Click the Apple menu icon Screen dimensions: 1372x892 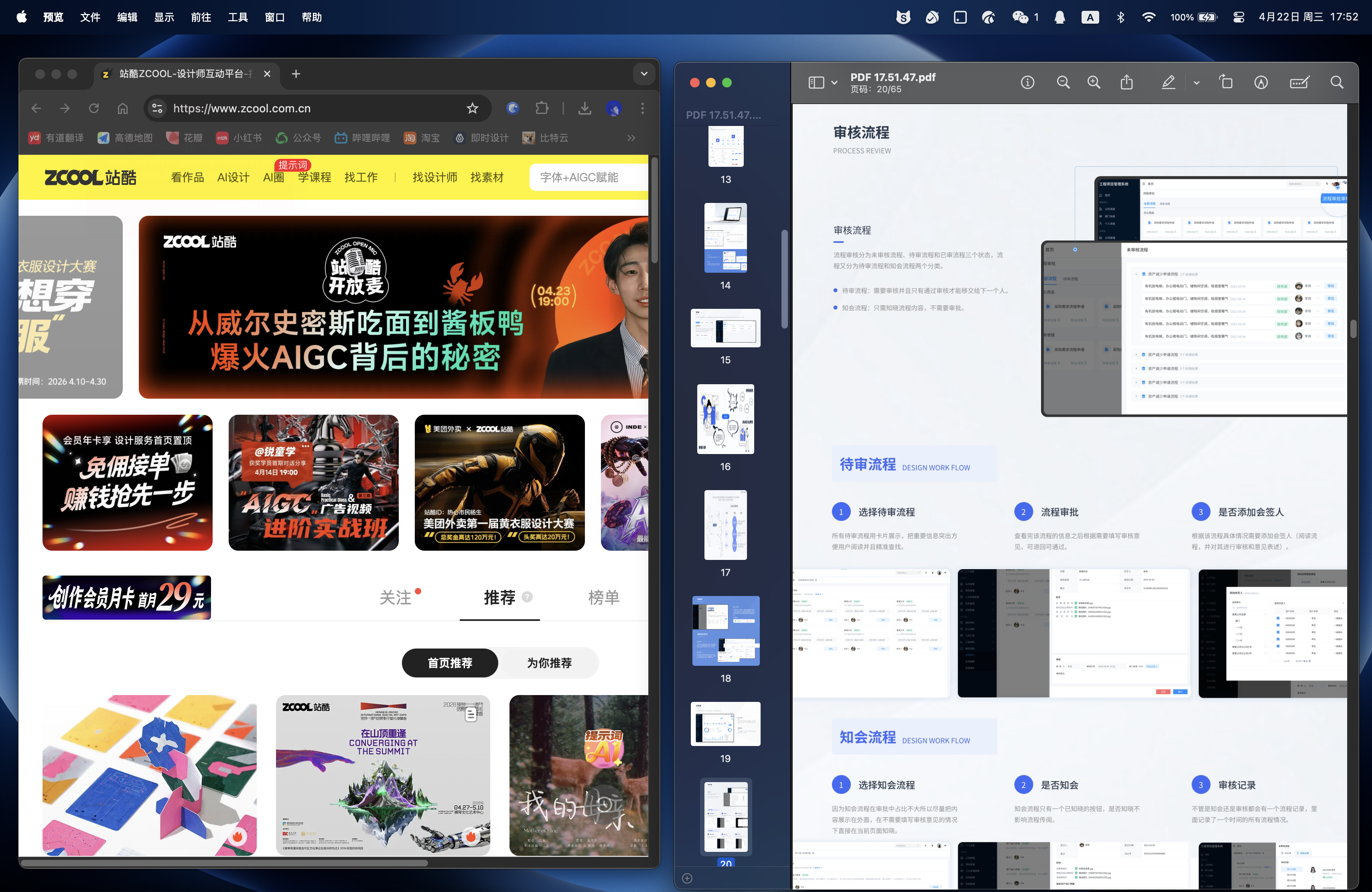[x=22, y=17]
